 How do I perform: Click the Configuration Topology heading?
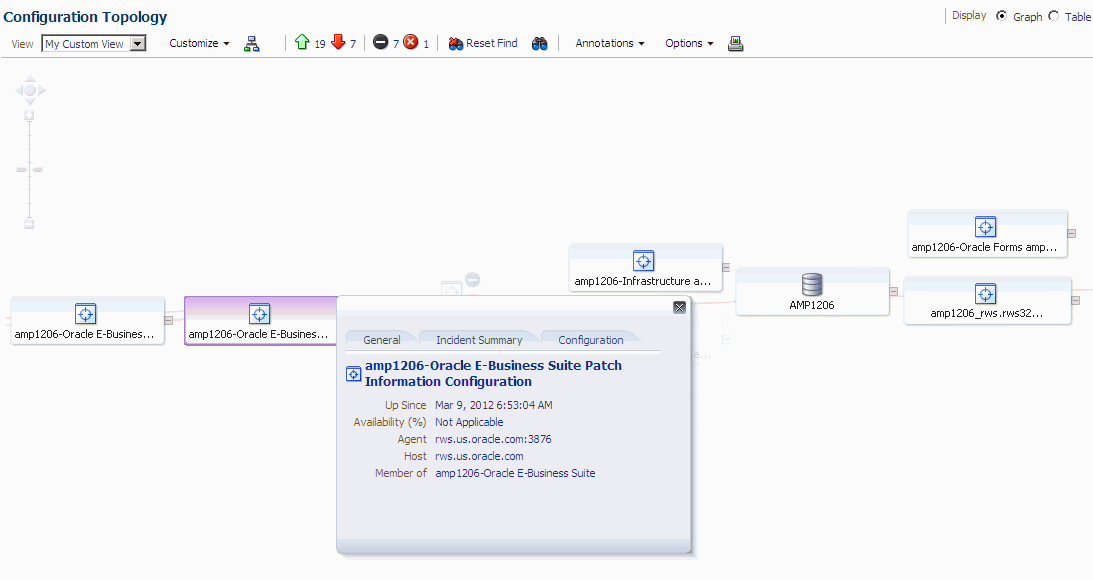(x=85, y=17)
